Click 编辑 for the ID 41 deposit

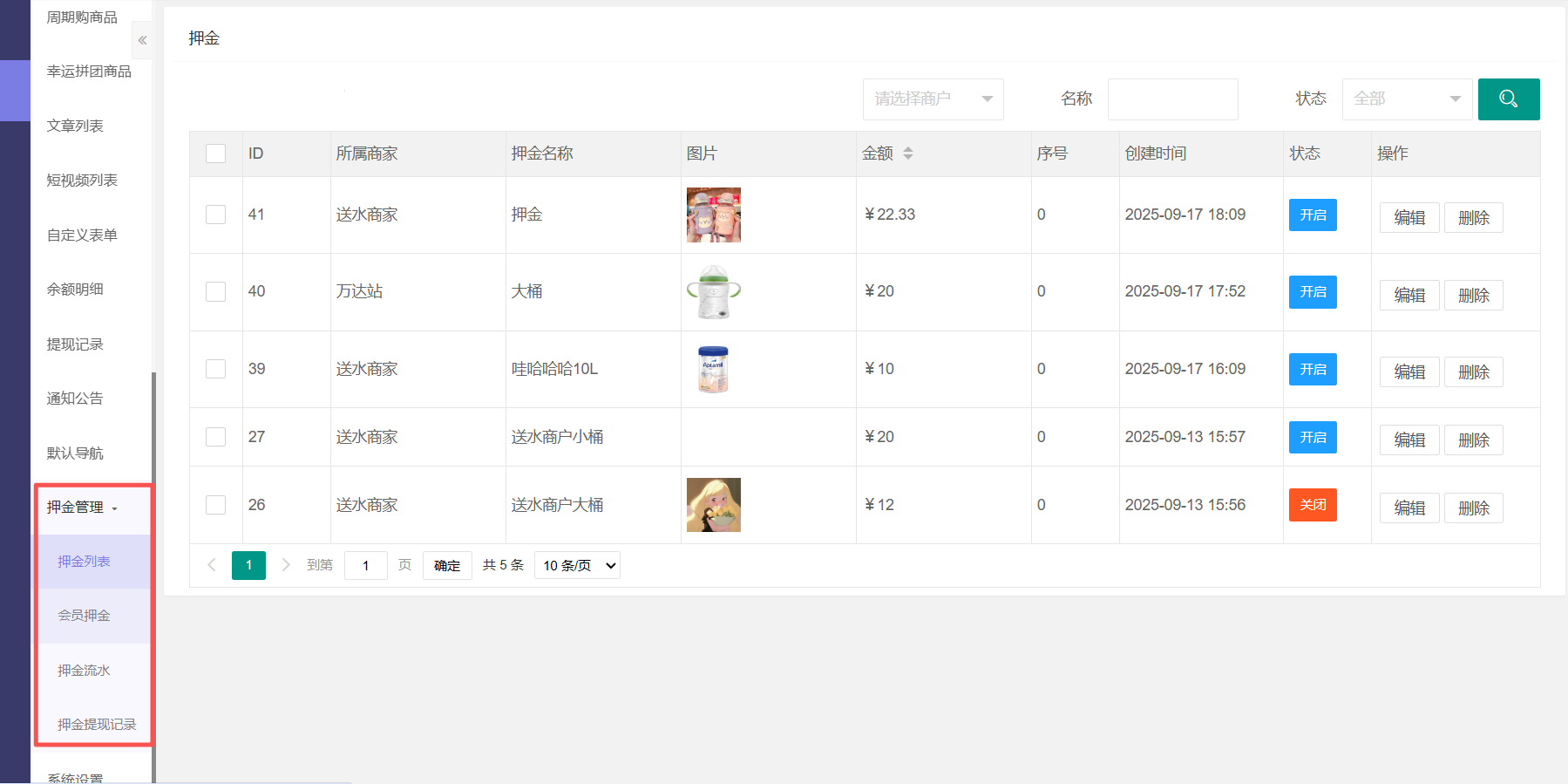coord(1408,218)
